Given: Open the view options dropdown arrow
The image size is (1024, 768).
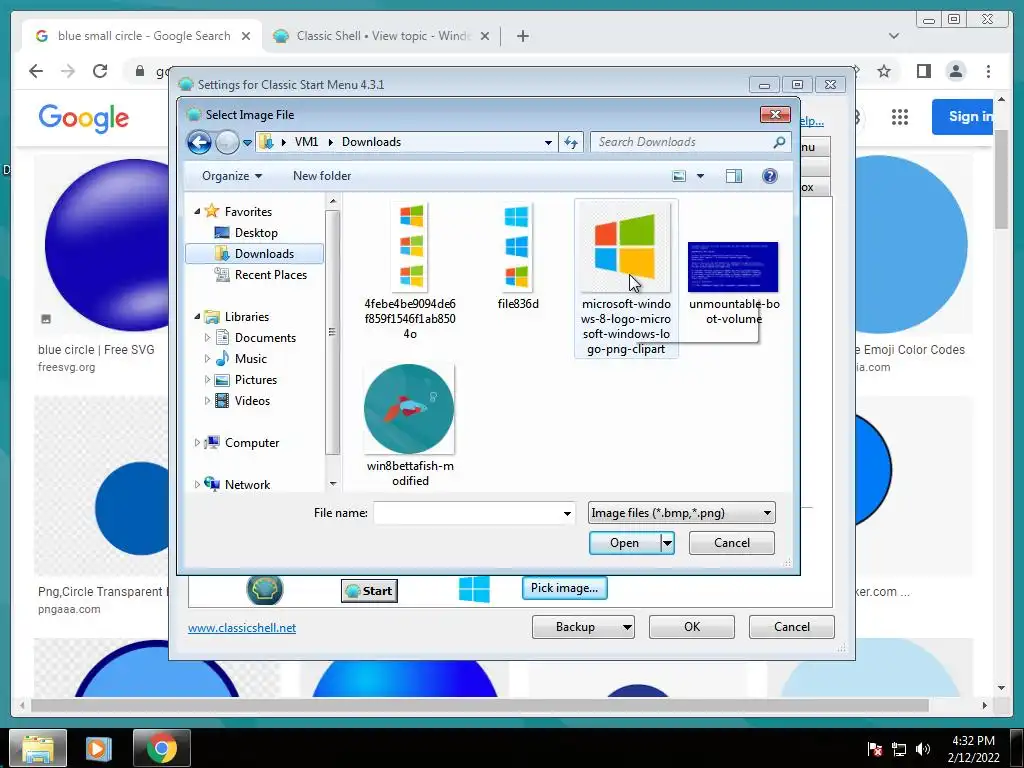Looking at the screenshot, I should click(700, 176).
